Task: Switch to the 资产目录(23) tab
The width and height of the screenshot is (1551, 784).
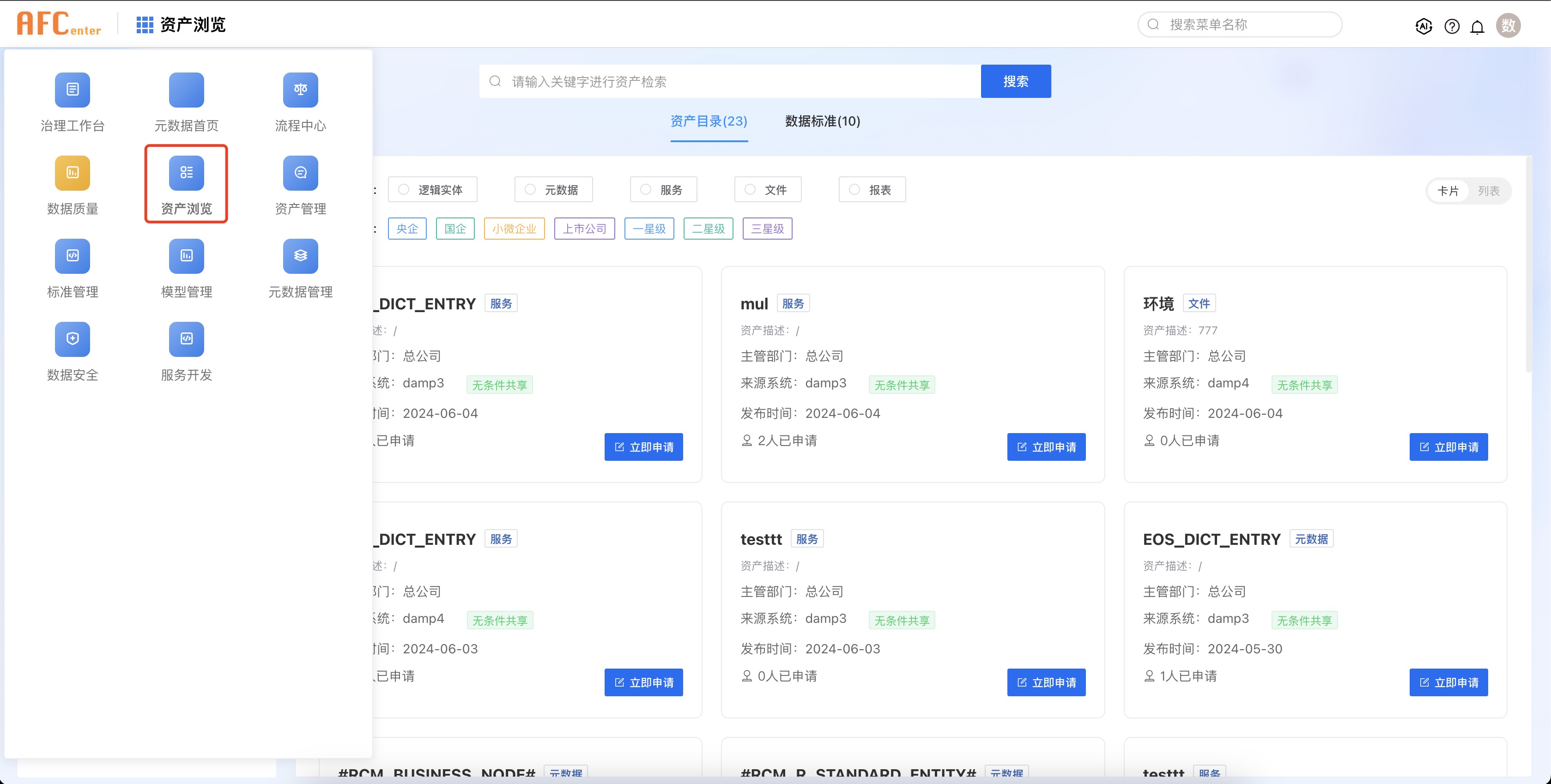Action: pos(709,121)
